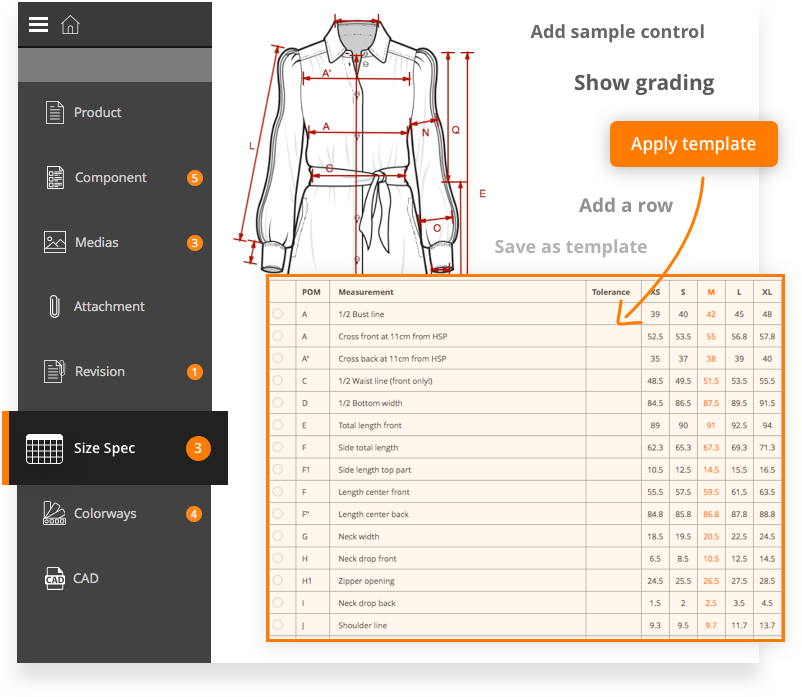
Task: Click Show grading
Action: coord(644,83)
